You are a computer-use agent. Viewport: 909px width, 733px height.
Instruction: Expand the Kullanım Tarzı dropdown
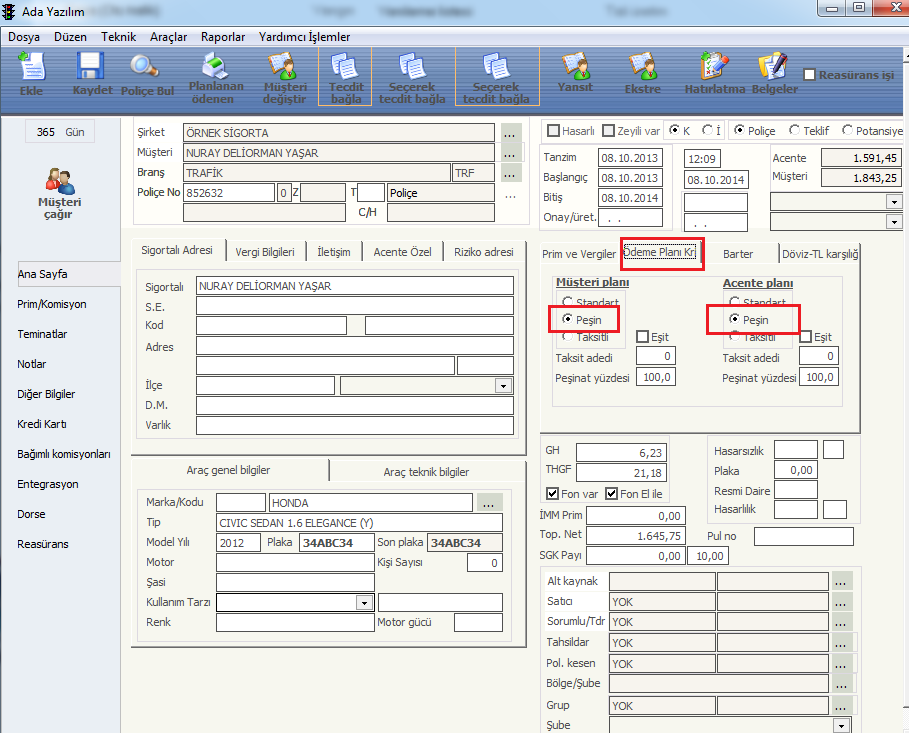click(x=363, y=603)
